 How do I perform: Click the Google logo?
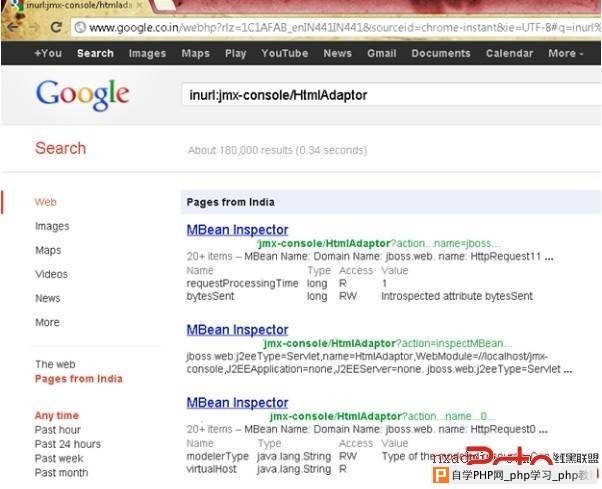coord(83,95)
